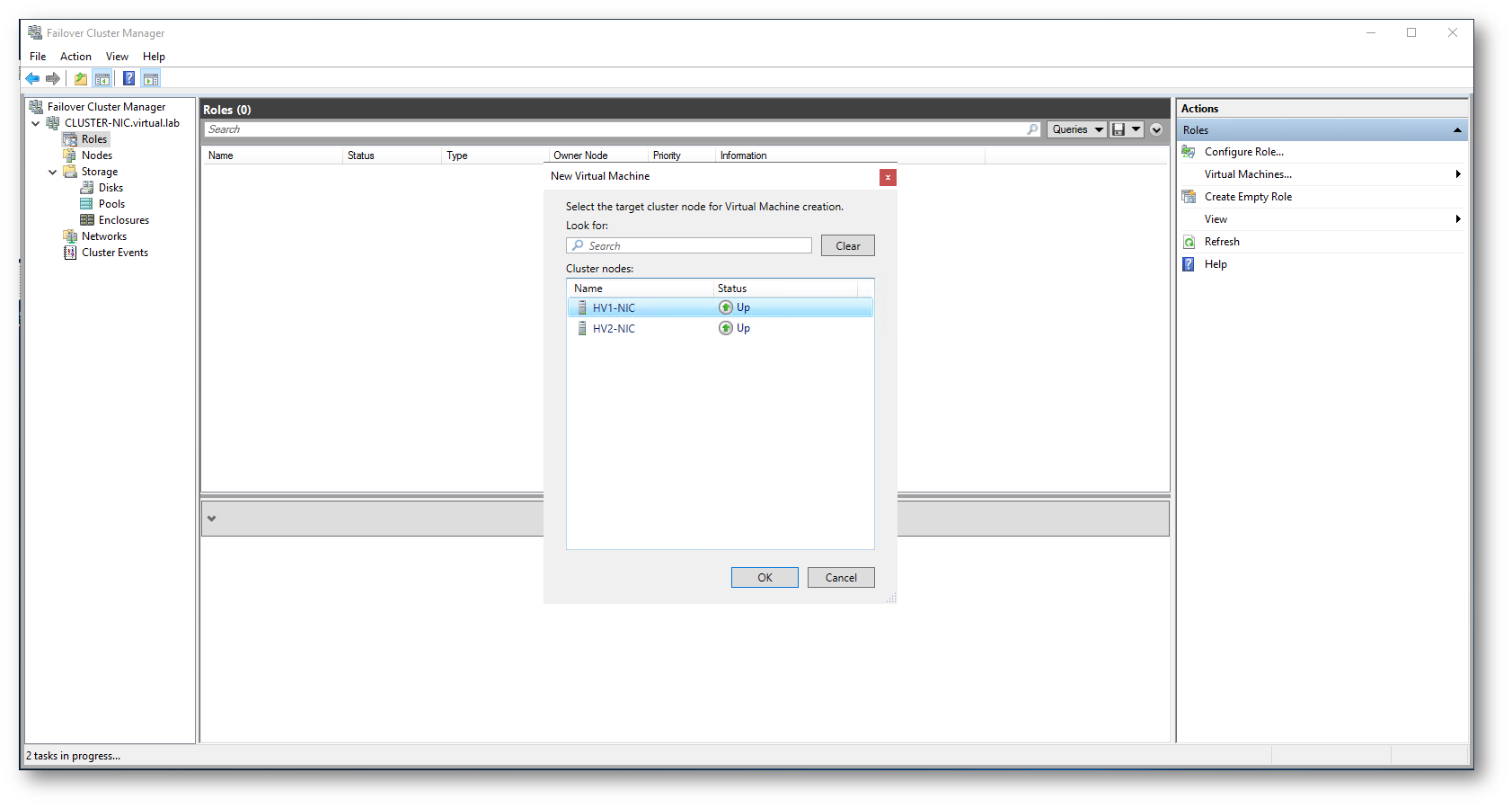Select the Nodes tree item label
This screenshot has height=808, width=1512.
[97, 155]
